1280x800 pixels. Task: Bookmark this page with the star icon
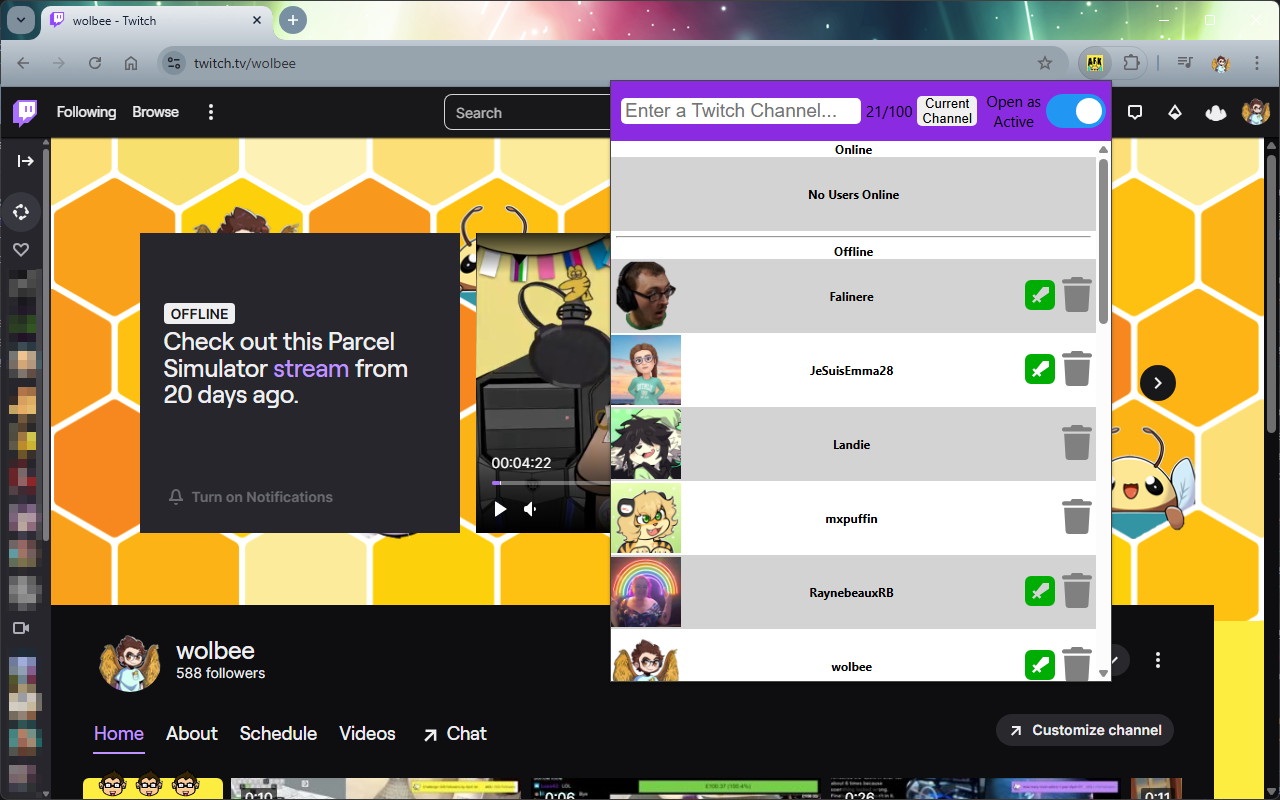point(1045,63)
